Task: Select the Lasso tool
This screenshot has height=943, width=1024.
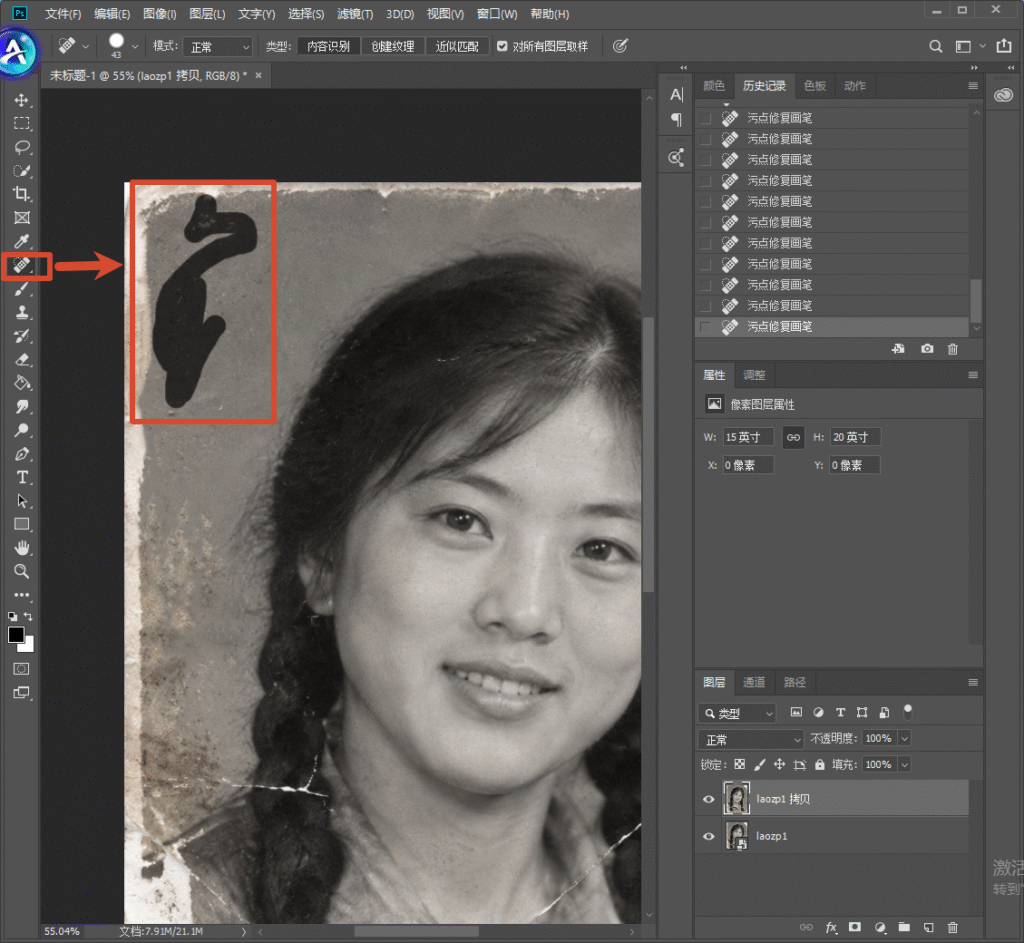Action: 22,147
